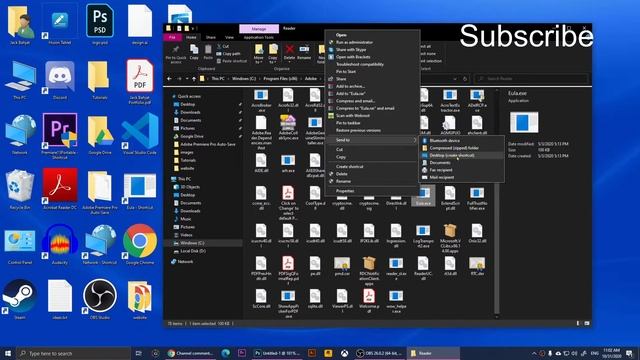Open the address bar history dropdown
The height and width of the screenshot is (360, 640).
pyautogui.click(x=455, y=78)
